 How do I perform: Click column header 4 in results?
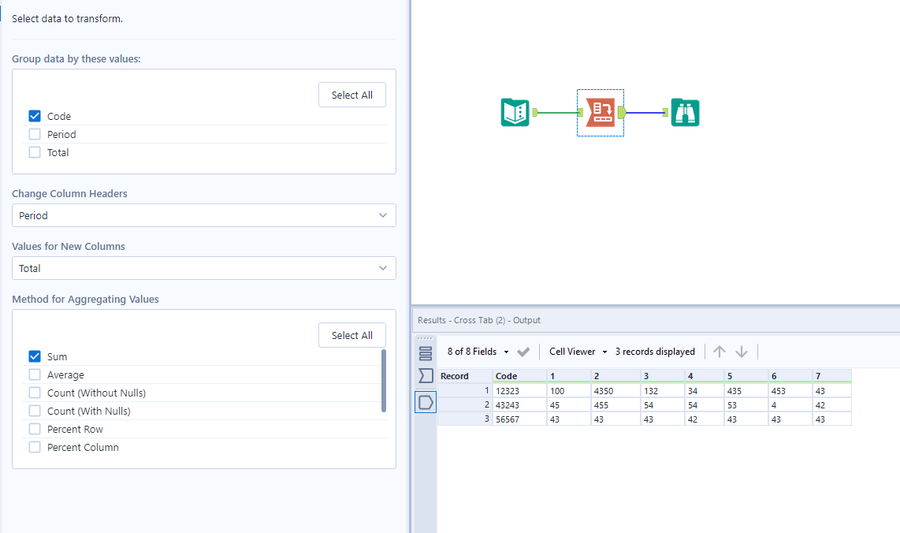coord(704,376)
